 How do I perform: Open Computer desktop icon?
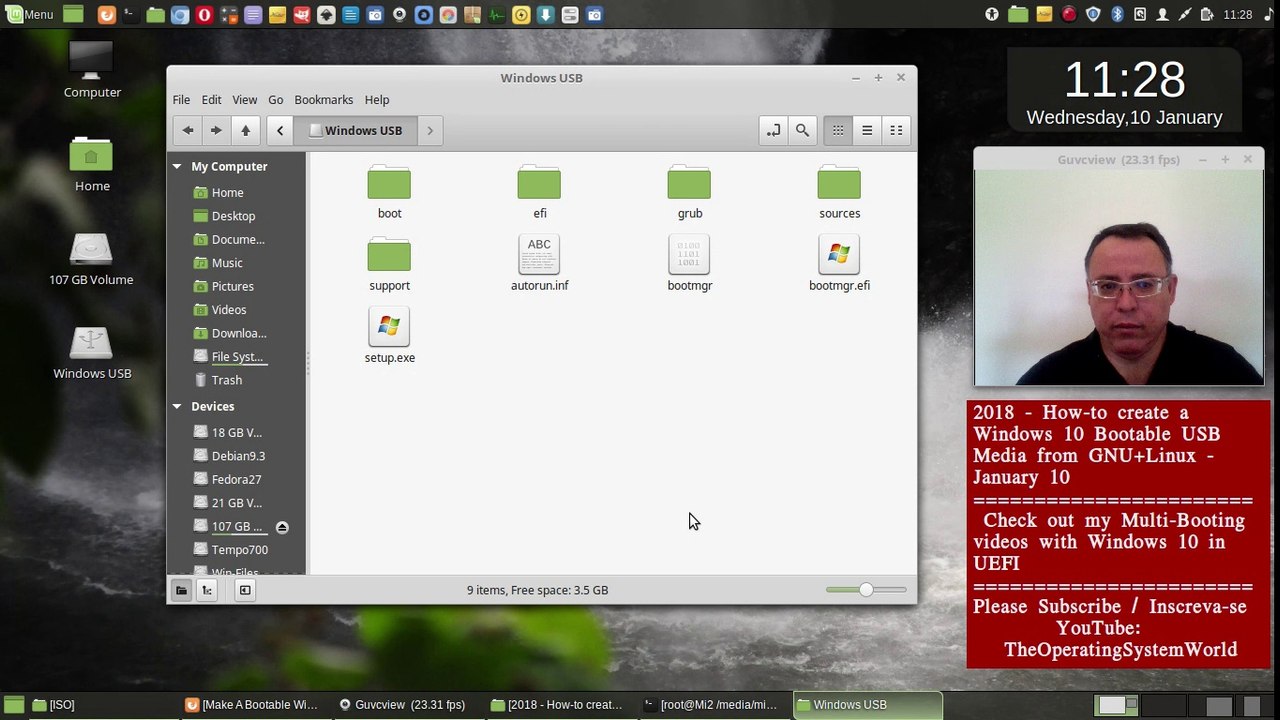point(92,70)
